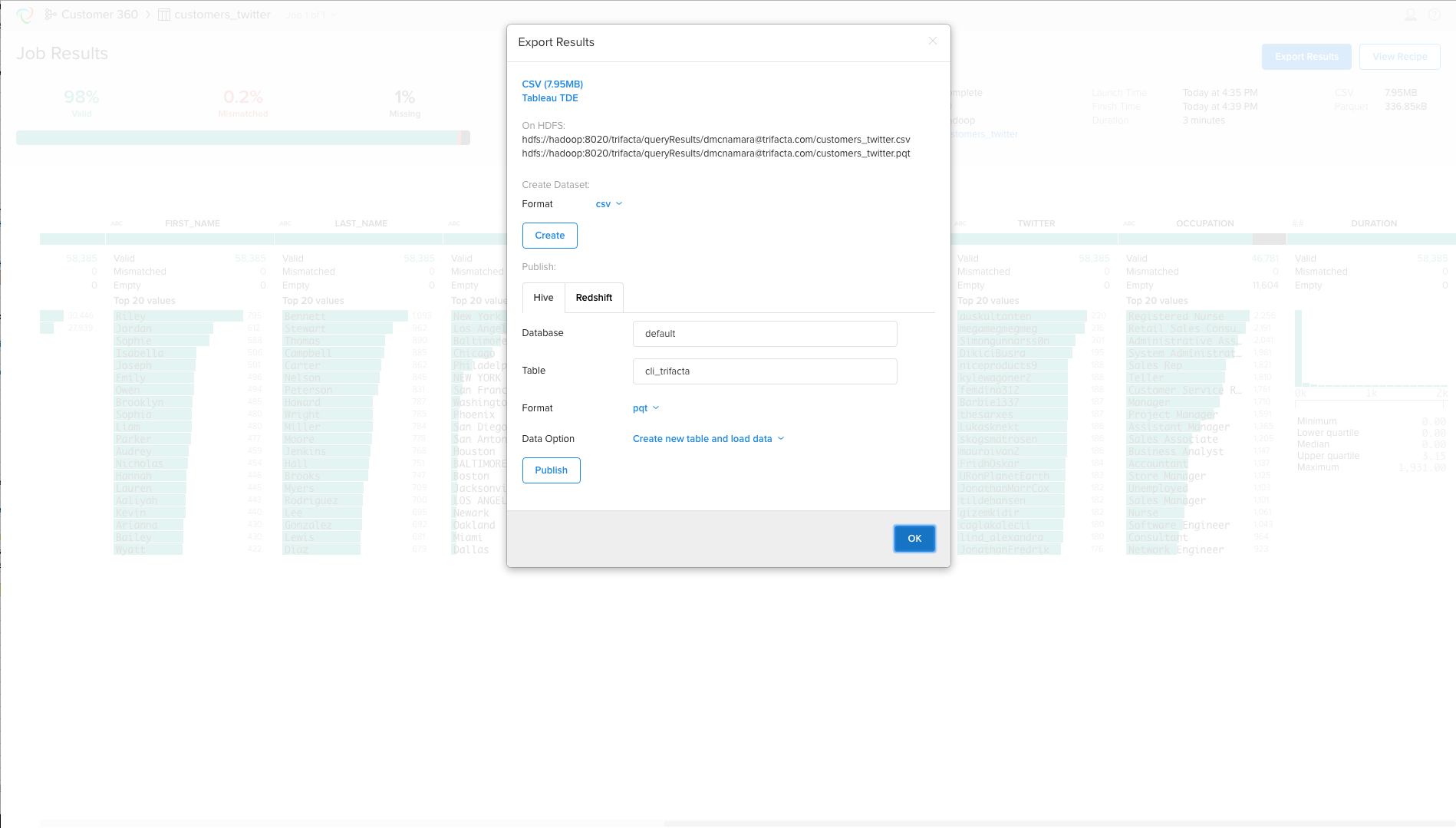Click the flow icon beside Customer 360
Viewport: 1456px width, 828px height.
point(50,14)
